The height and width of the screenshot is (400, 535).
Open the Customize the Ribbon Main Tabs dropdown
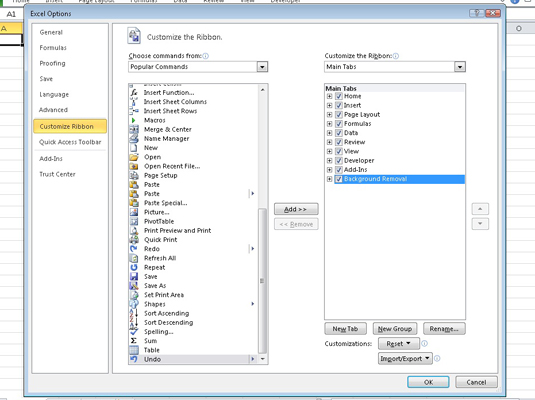[460, 67]
